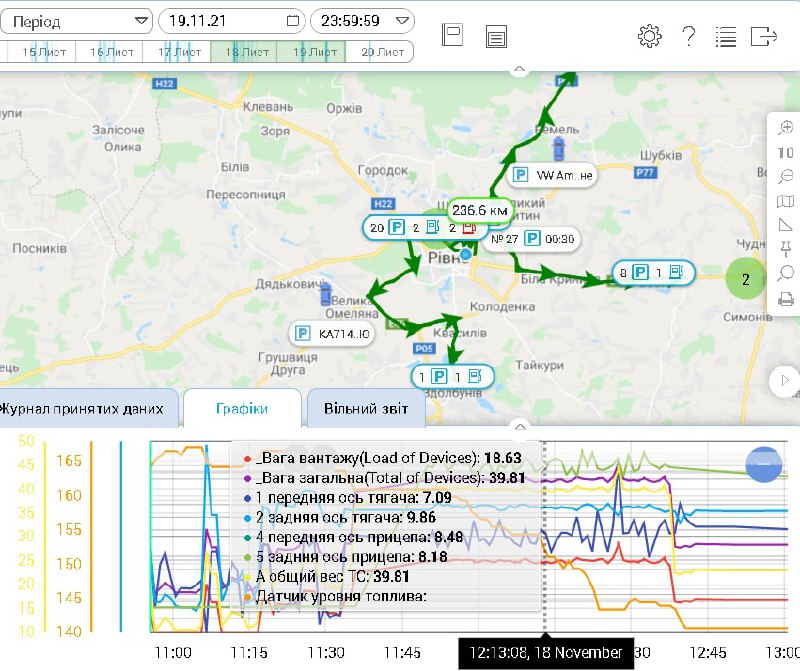The image size is (800, 671).
Task: Open the 23:59:59 time dropdown
Action: pos(362,21)
